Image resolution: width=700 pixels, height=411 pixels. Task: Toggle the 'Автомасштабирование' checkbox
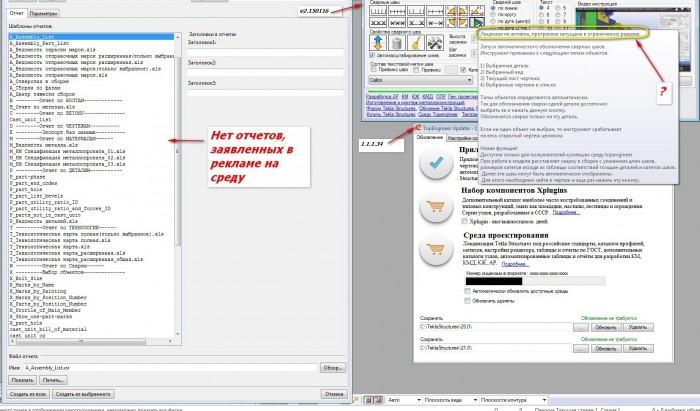(x=372, y=55)
